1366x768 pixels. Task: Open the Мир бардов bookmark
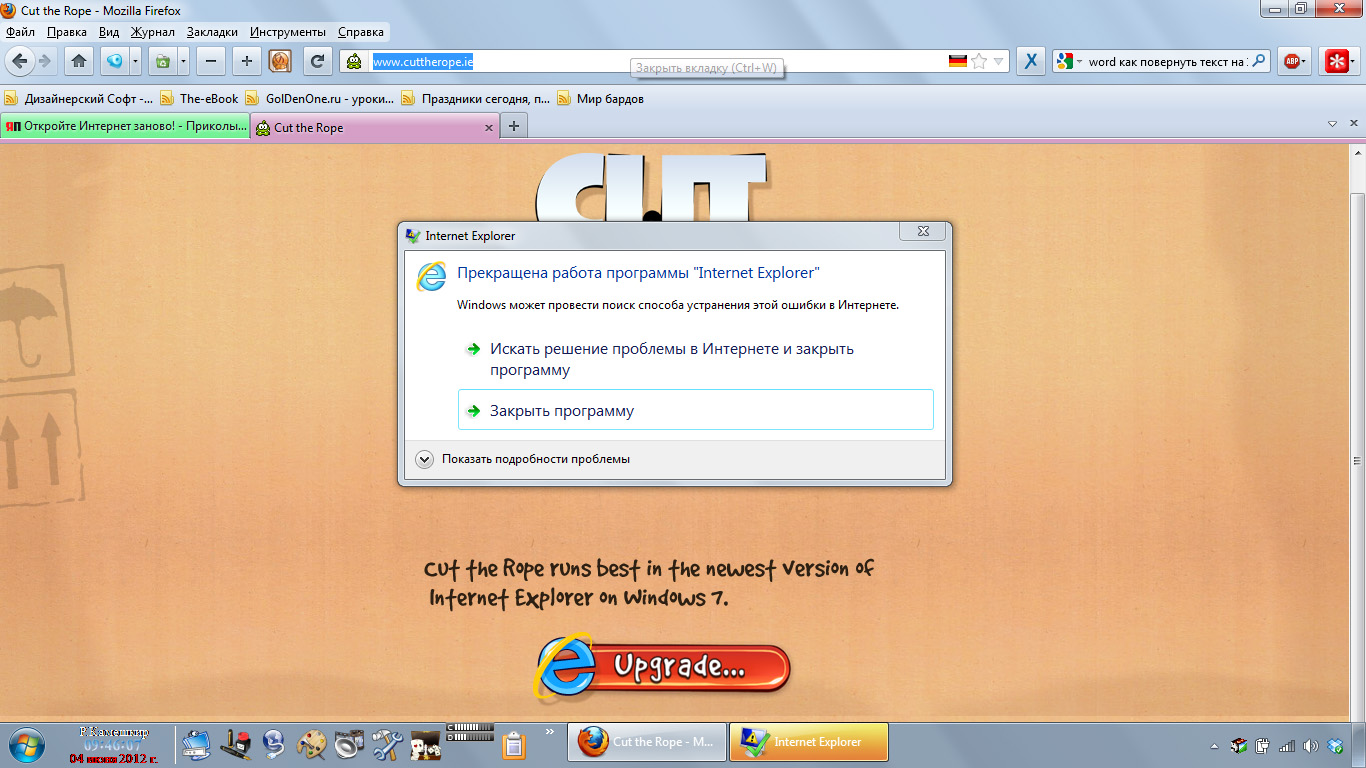(600, 99)
